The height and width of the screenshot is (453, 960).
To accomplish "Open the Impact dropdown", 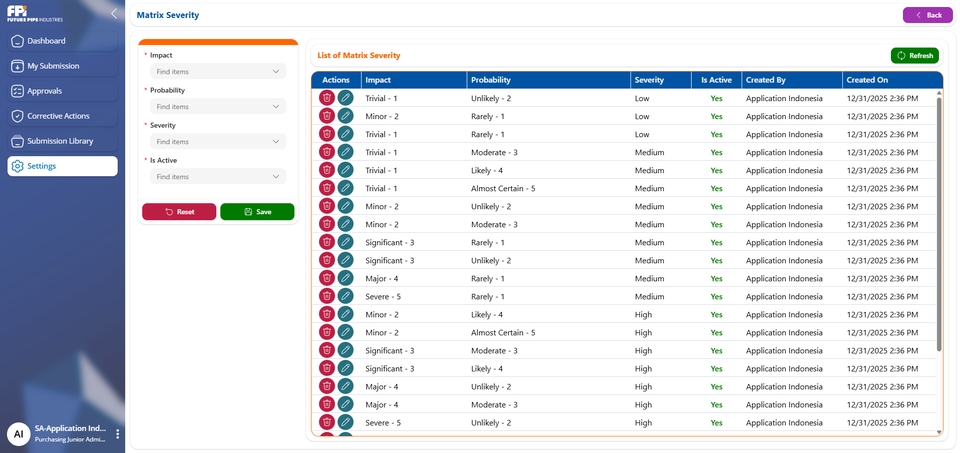I will [217, 72].
